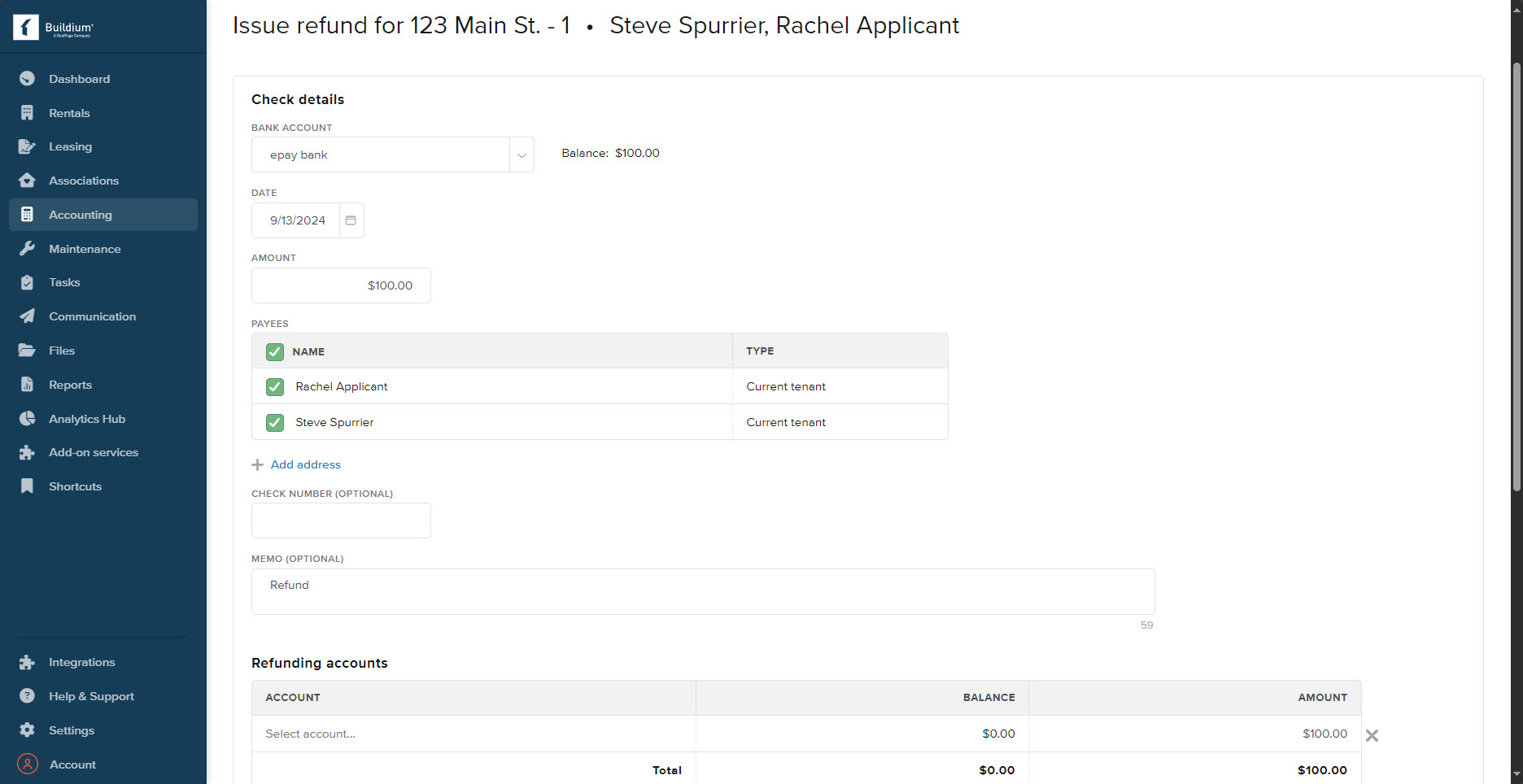The height and width of the screenshot is (784, 1523).
Task: Uncheck the Steve Spurrier payee
Action: click(x=275, y=423)
